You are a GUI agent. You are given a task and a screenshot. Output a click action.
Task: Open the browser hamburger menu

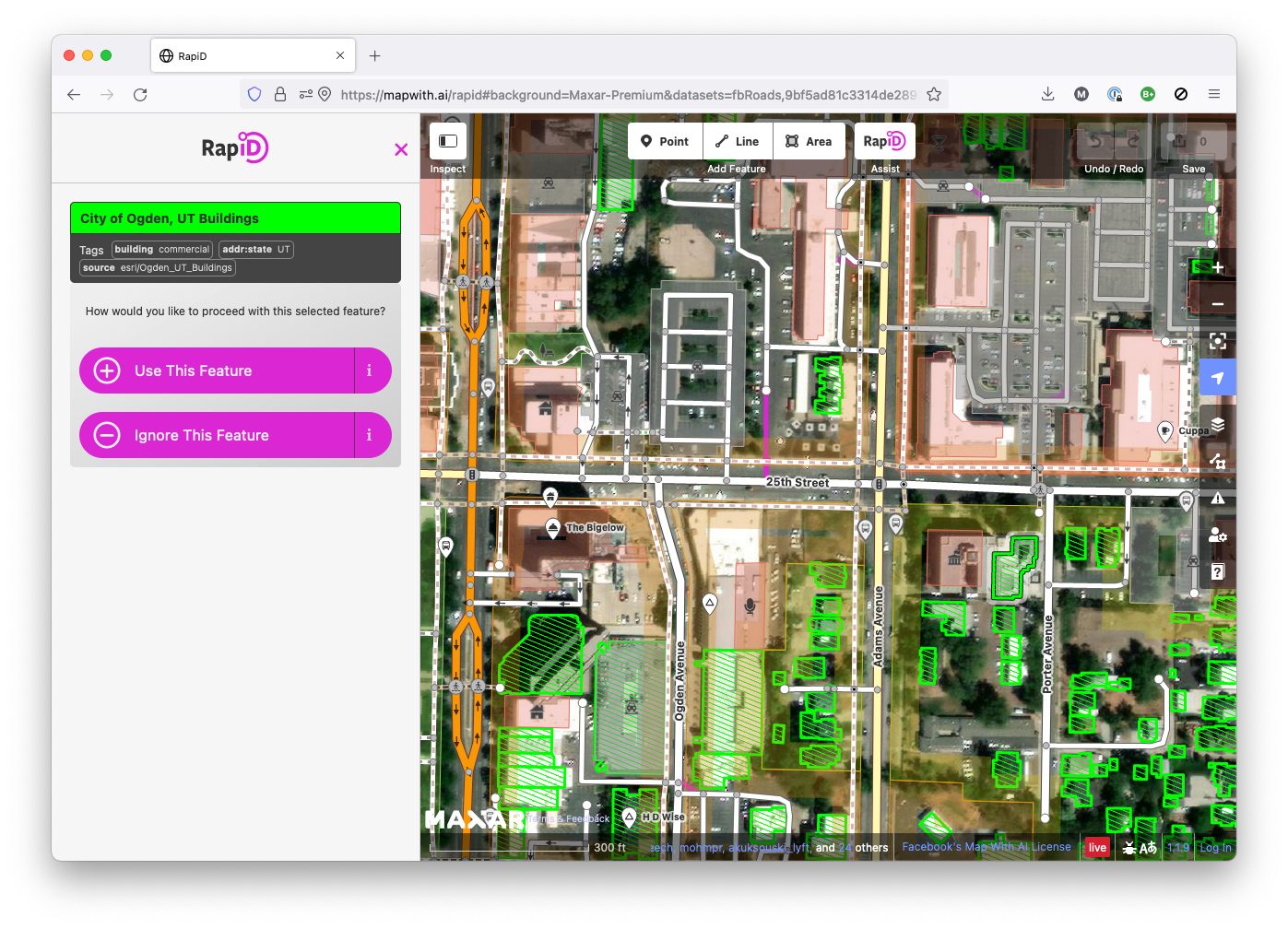[1214, 94]
